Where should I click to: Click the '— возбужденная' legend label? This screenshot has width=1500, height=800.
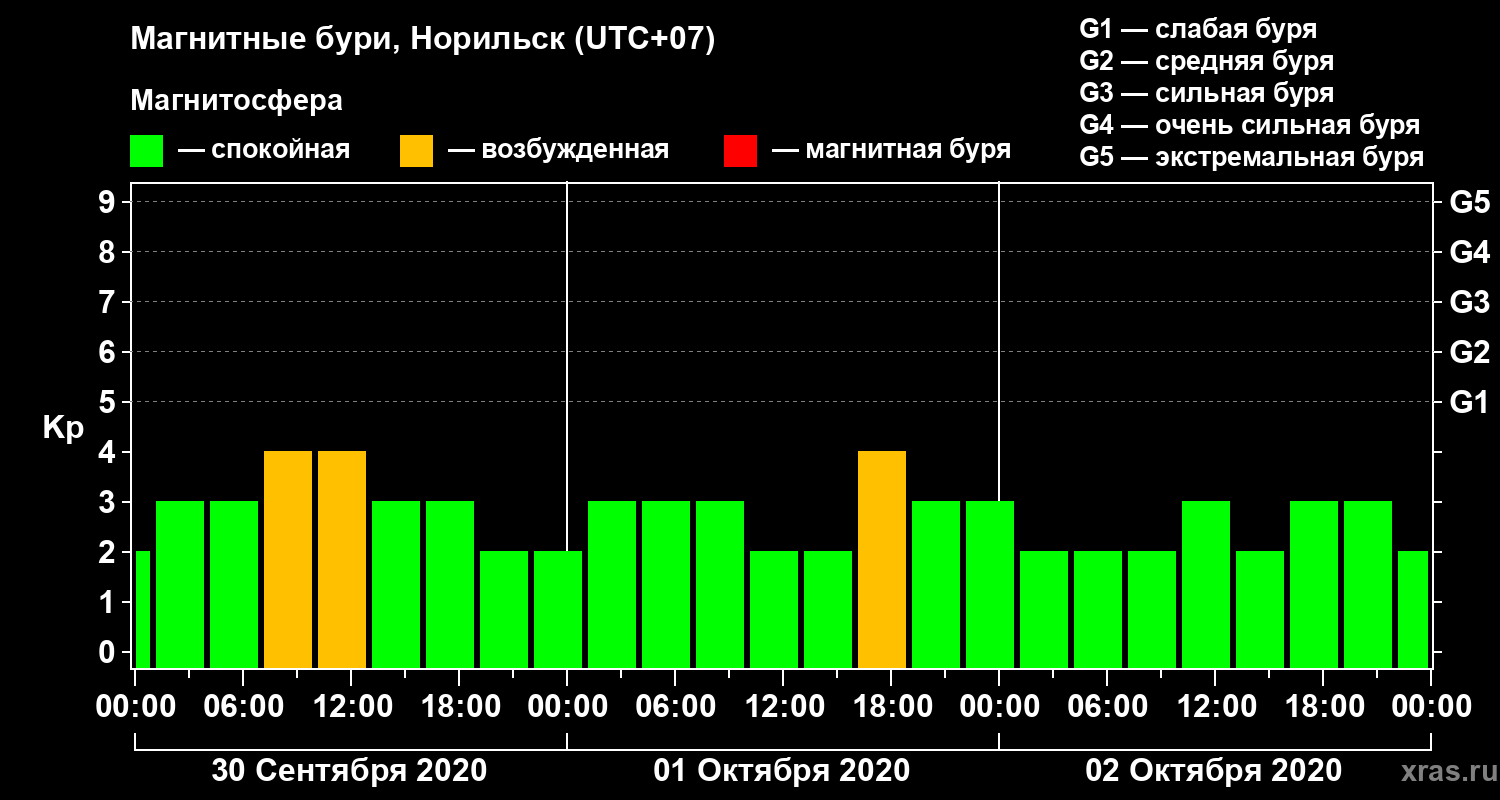coord(558,150)
